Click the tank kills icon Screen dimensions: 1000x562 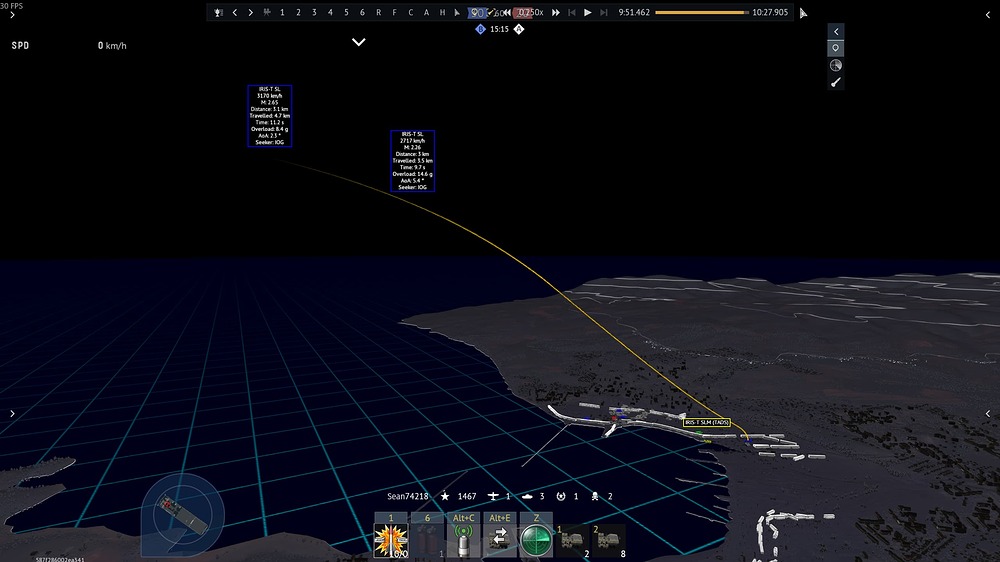tap(527, 496)
